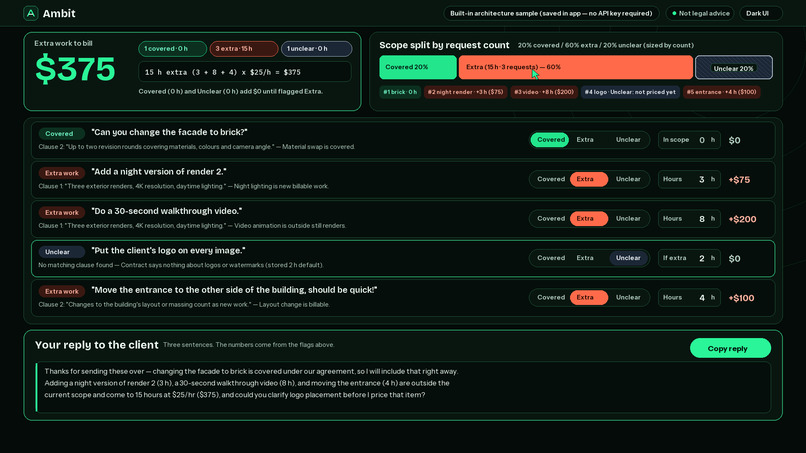The image size is (806, 453).
Task: Mark night version request as Unclear
Action: (628, 179)
